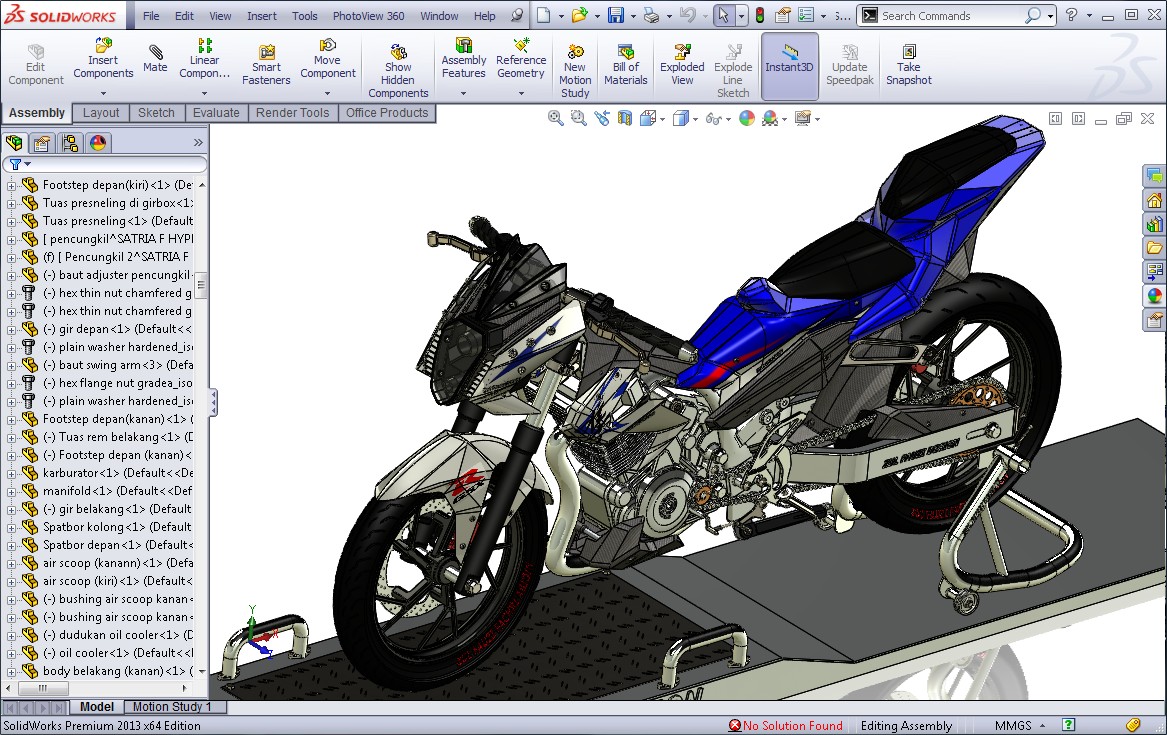The image size is (1167, 735).
Task: Open Reference Geometry tool
Action: pyautogui.click(x=521, y=58)
